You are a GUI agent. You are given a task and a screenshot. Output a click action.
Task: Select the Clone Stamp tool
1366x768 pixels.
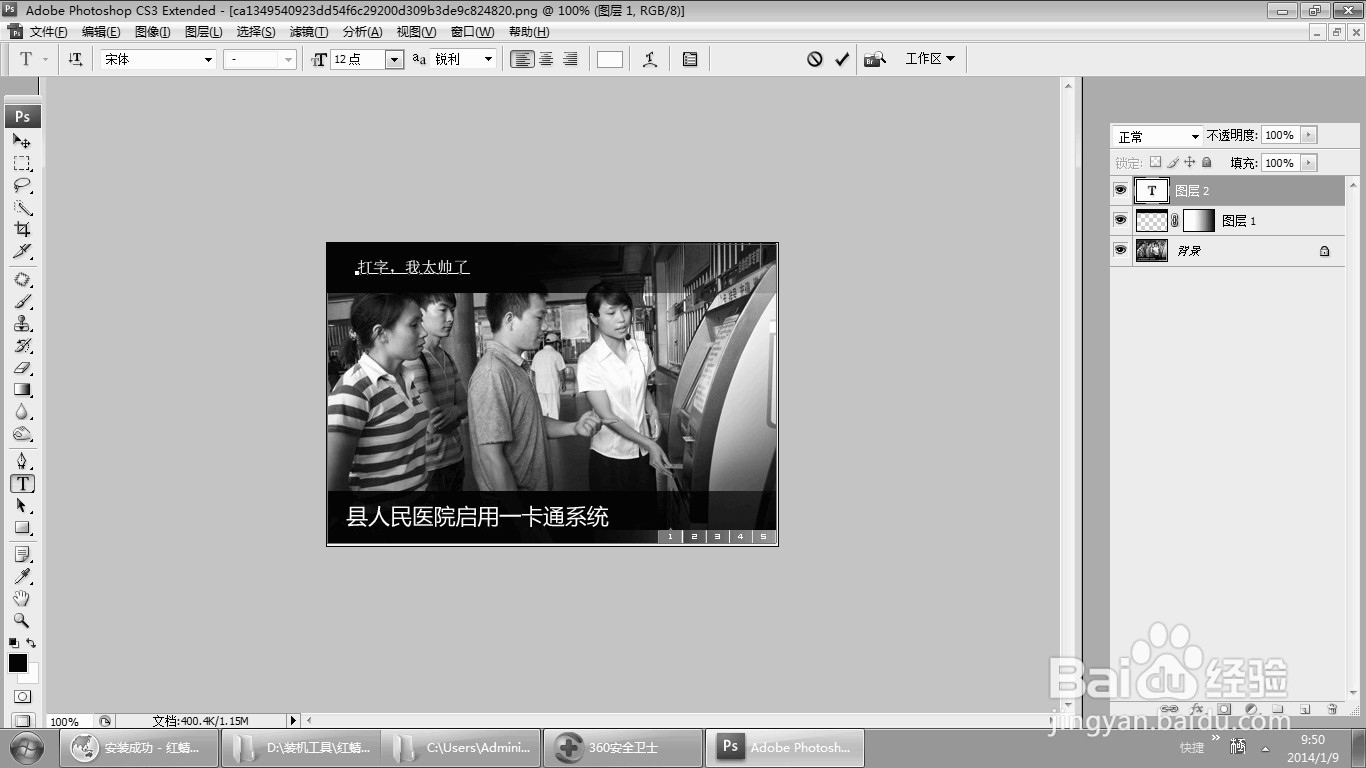pyautogui.click(x=22, y=324)
